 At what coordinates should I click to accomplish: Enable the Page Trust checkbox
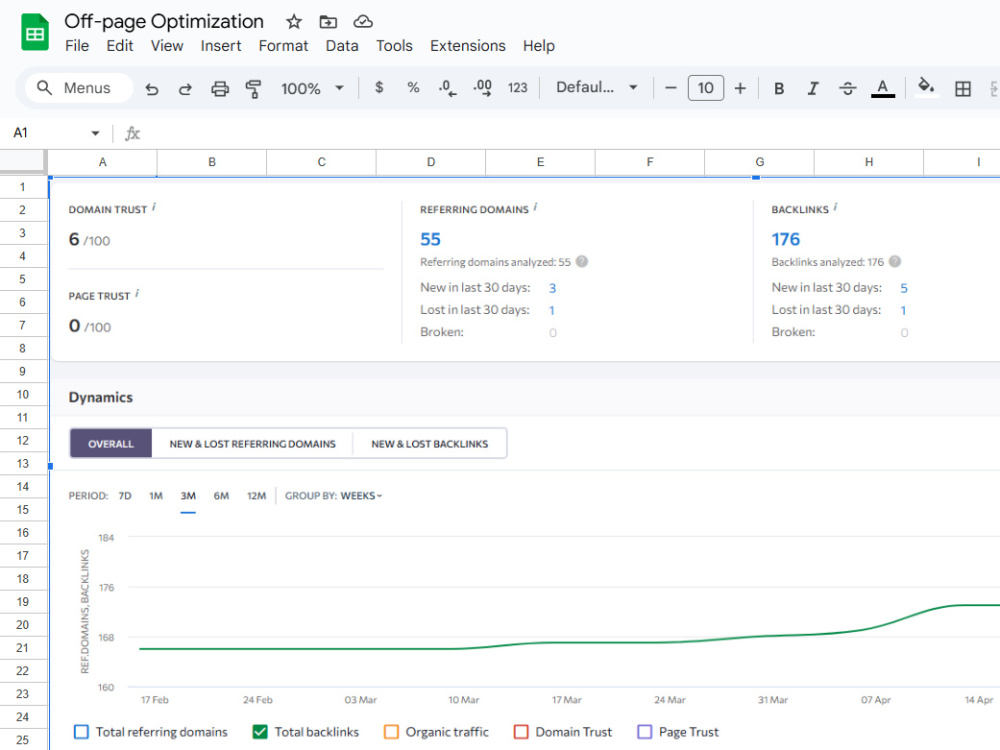tap(645, 732)
